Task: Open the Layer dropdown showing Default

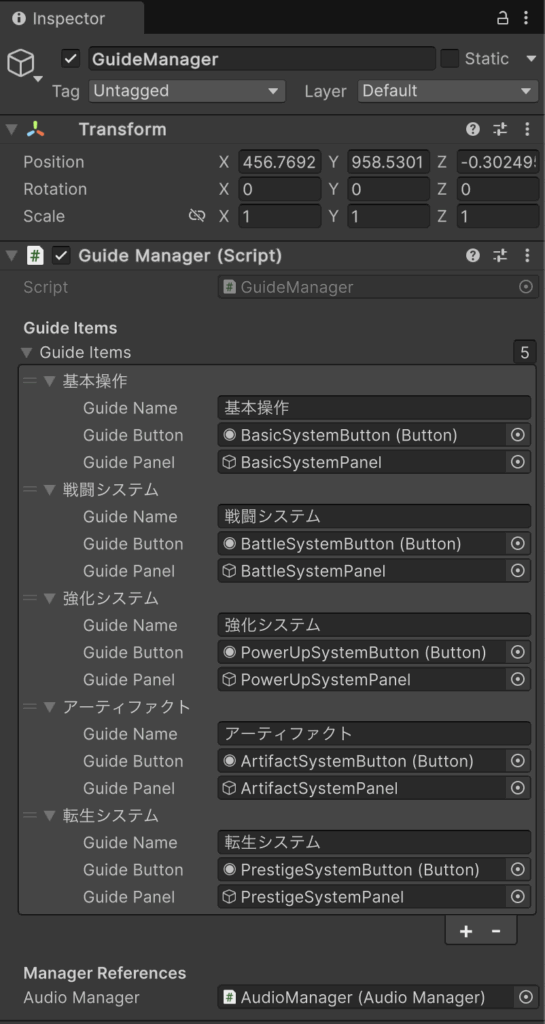Action: pos(448,91)
